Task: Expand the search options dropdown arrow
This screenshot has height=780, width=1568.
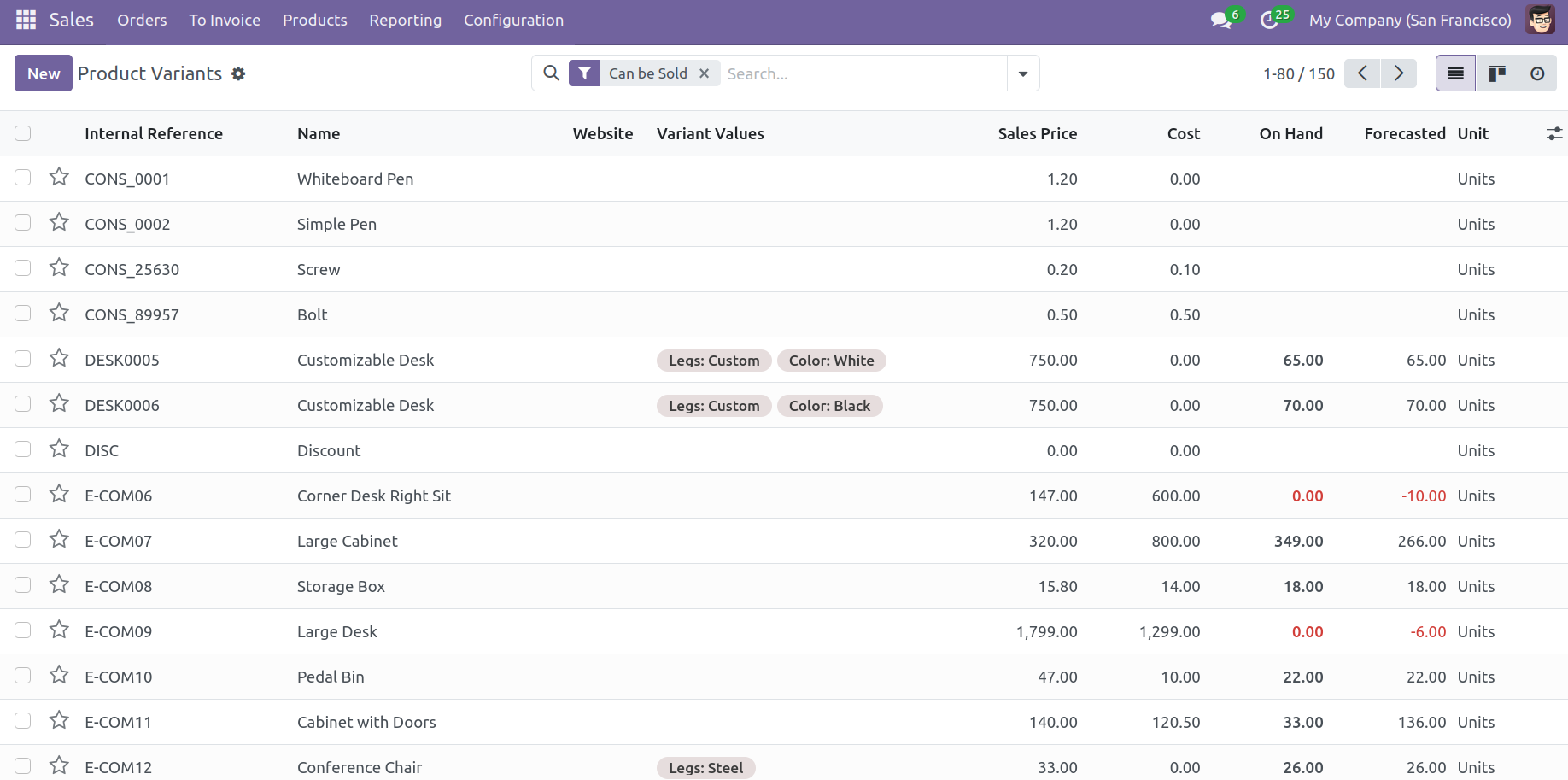Action: pos(1022,73)
